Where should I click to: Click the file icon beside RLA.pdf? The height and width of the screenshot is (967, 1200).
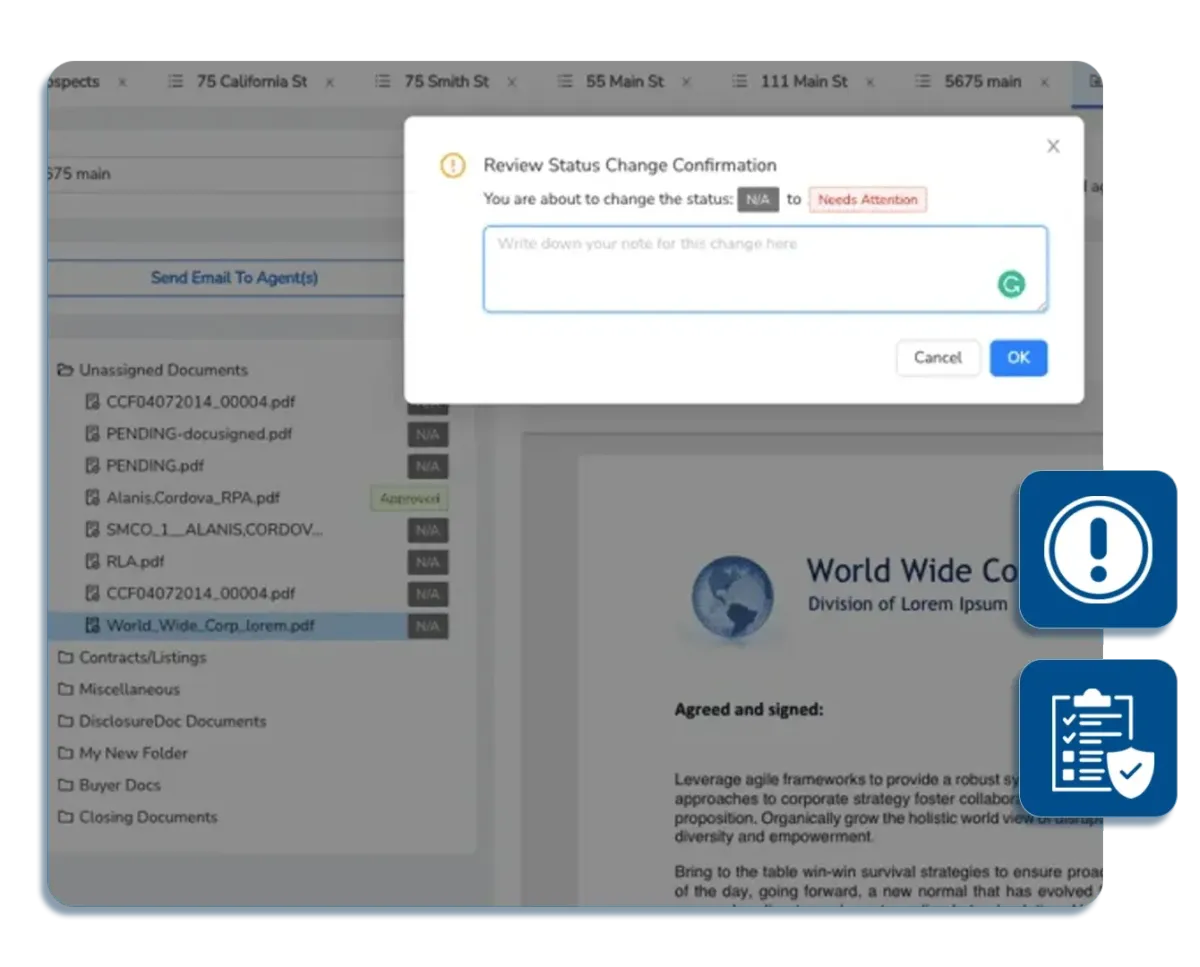[x=93, y=562]
